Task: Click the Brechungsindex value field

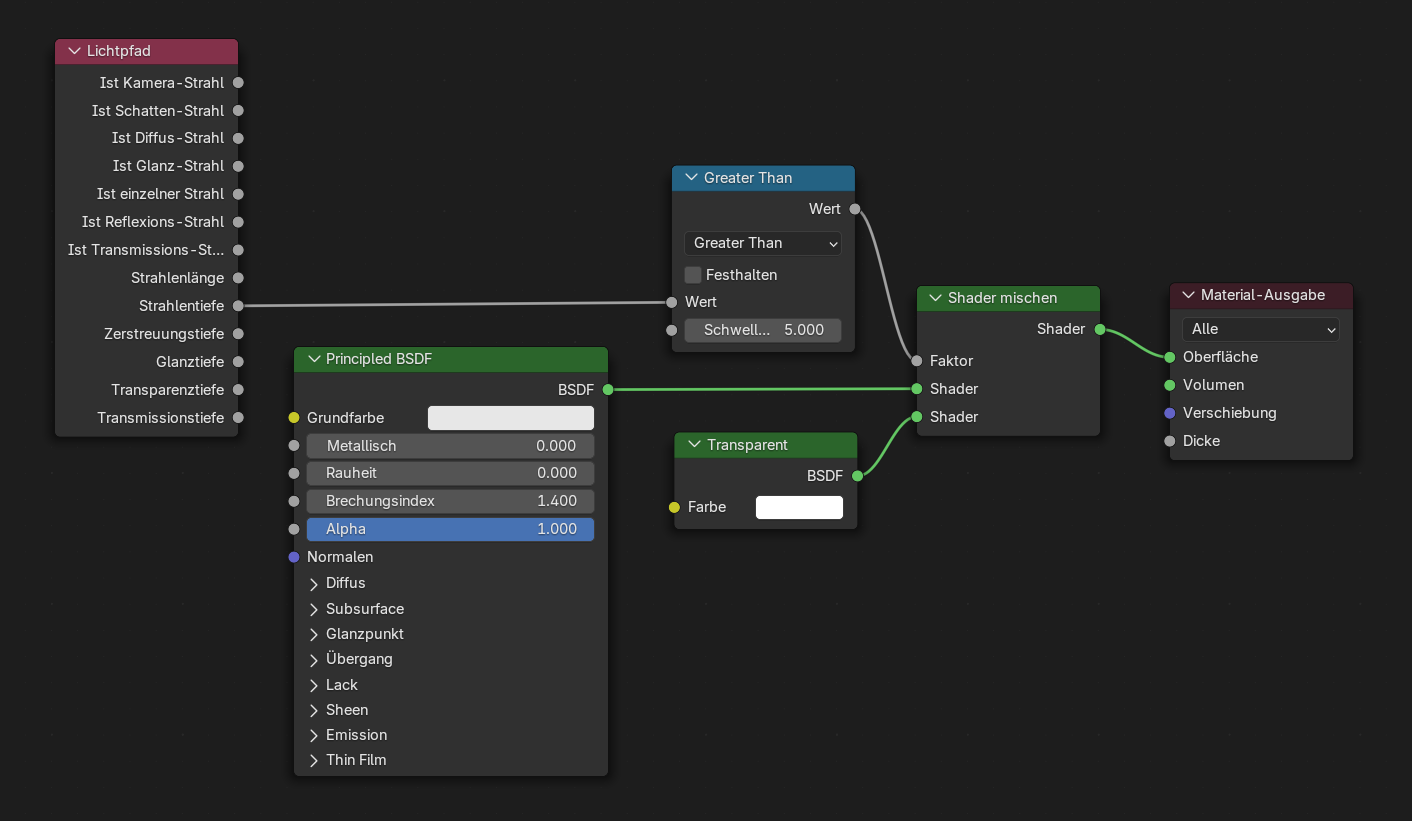Action: point(450,501)
